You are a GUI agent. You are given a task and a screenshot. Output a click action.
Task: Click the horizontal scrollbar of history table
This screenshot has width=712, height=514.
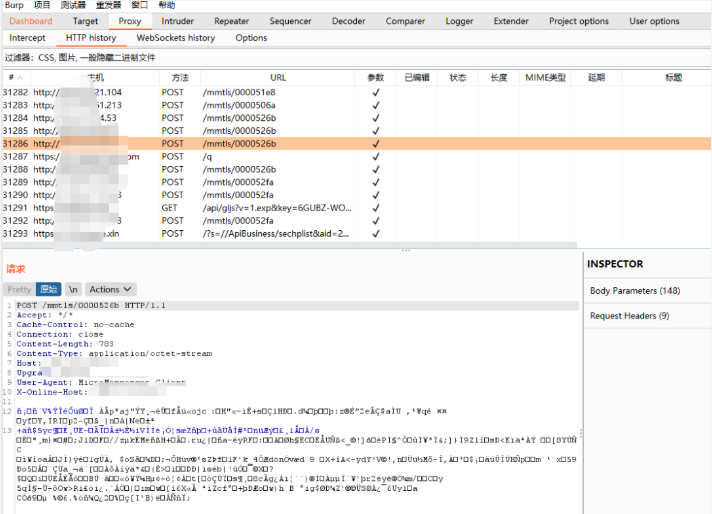pos(290,245)
